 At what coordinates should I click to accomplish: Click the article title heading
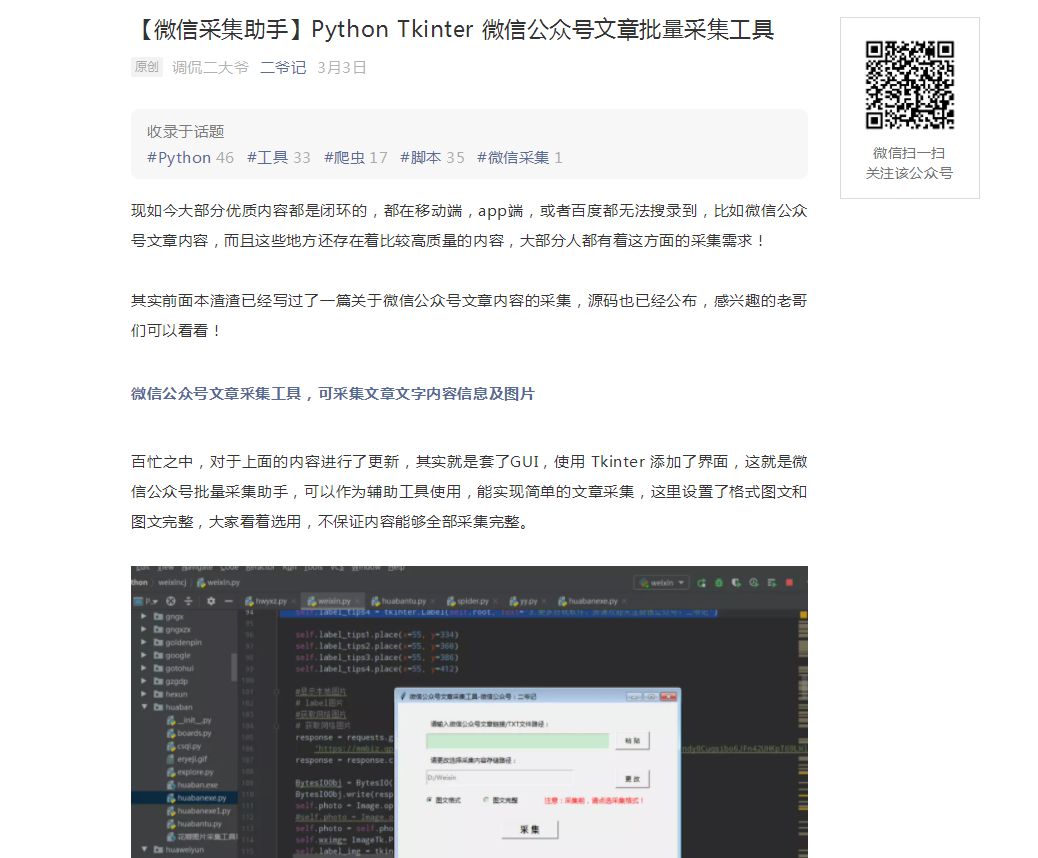pyautogui.click(x=453, y=30)
